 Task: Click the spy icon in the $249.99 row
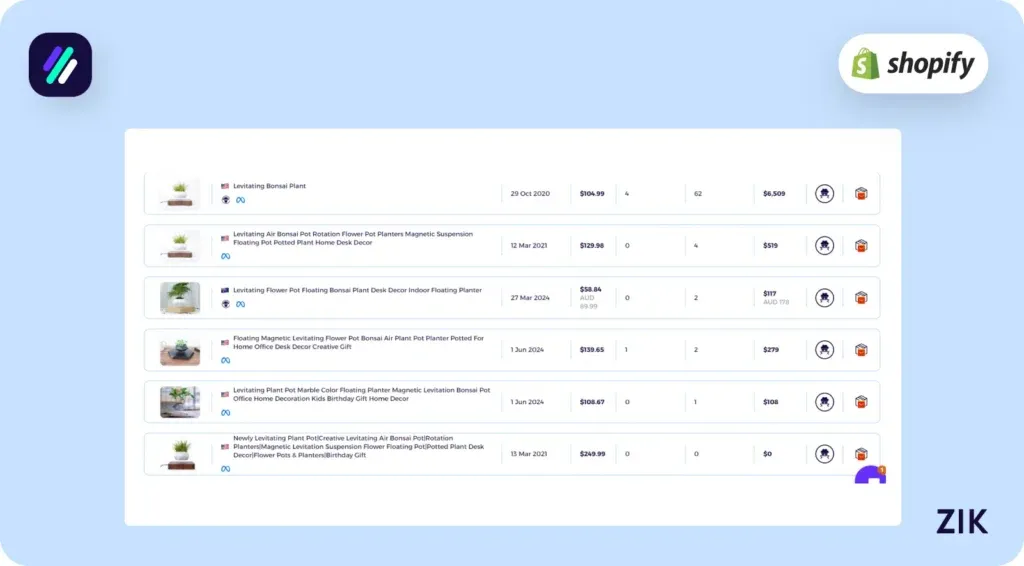(824, 453)
